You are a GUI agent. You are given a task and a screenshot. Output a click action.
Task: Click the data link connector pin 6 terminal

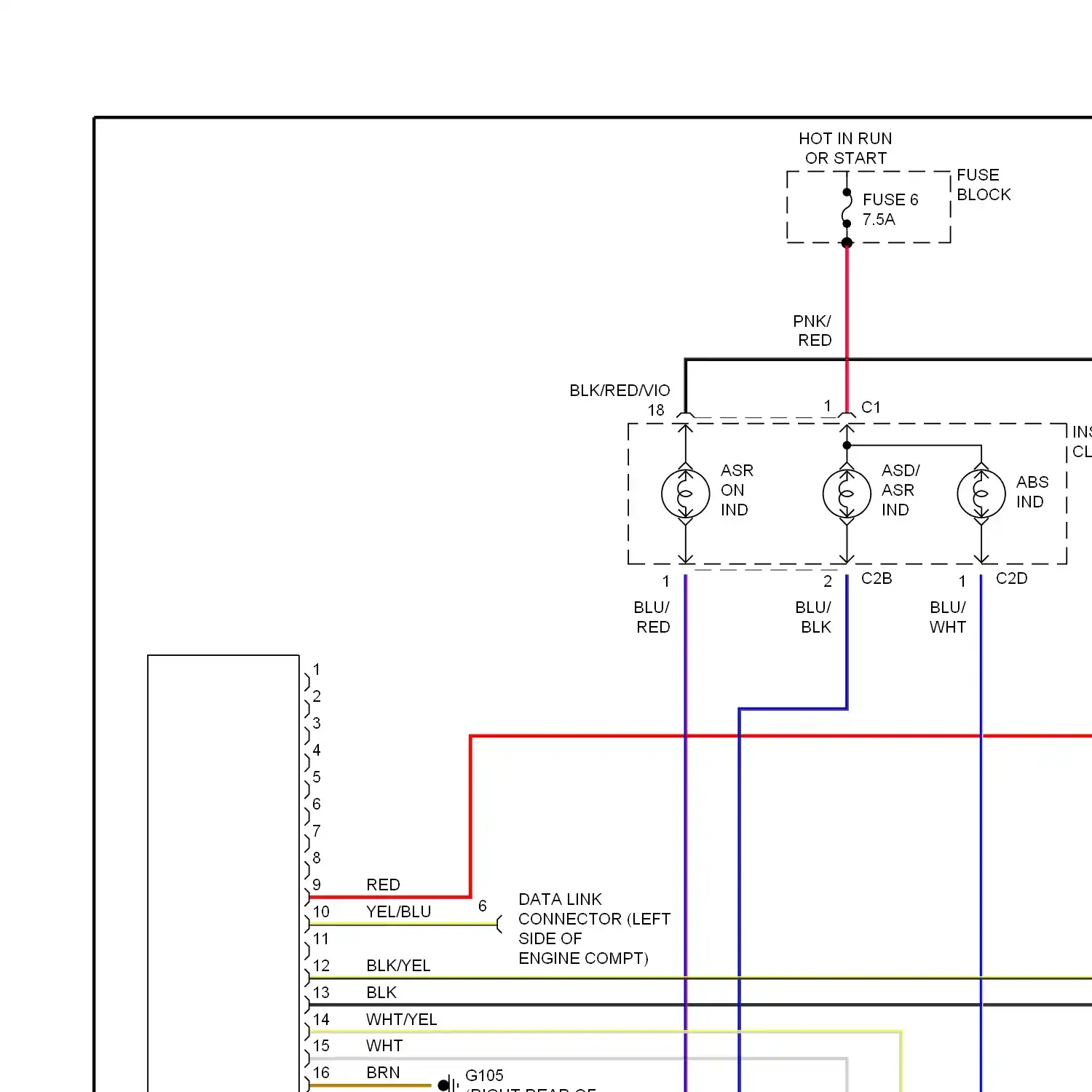(499, 924)
